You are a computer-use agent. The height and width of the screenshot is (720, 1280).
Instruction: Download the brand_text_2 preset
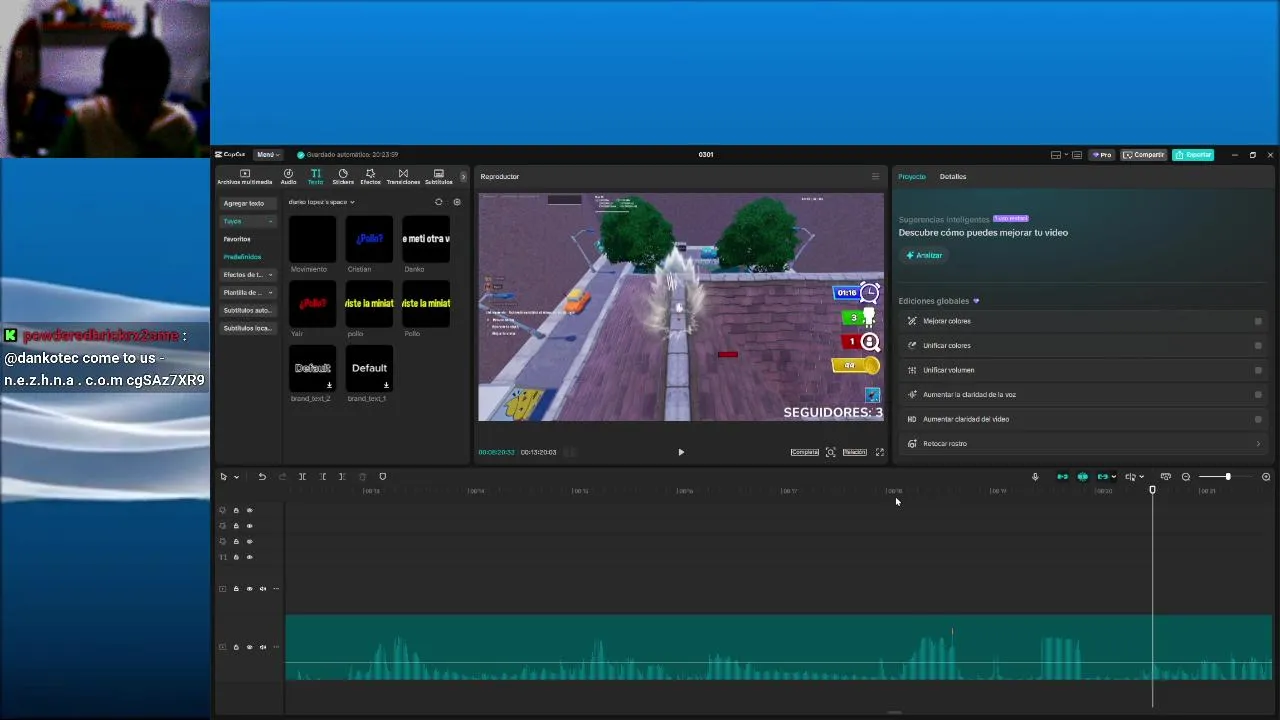click(x=329, y=385)
